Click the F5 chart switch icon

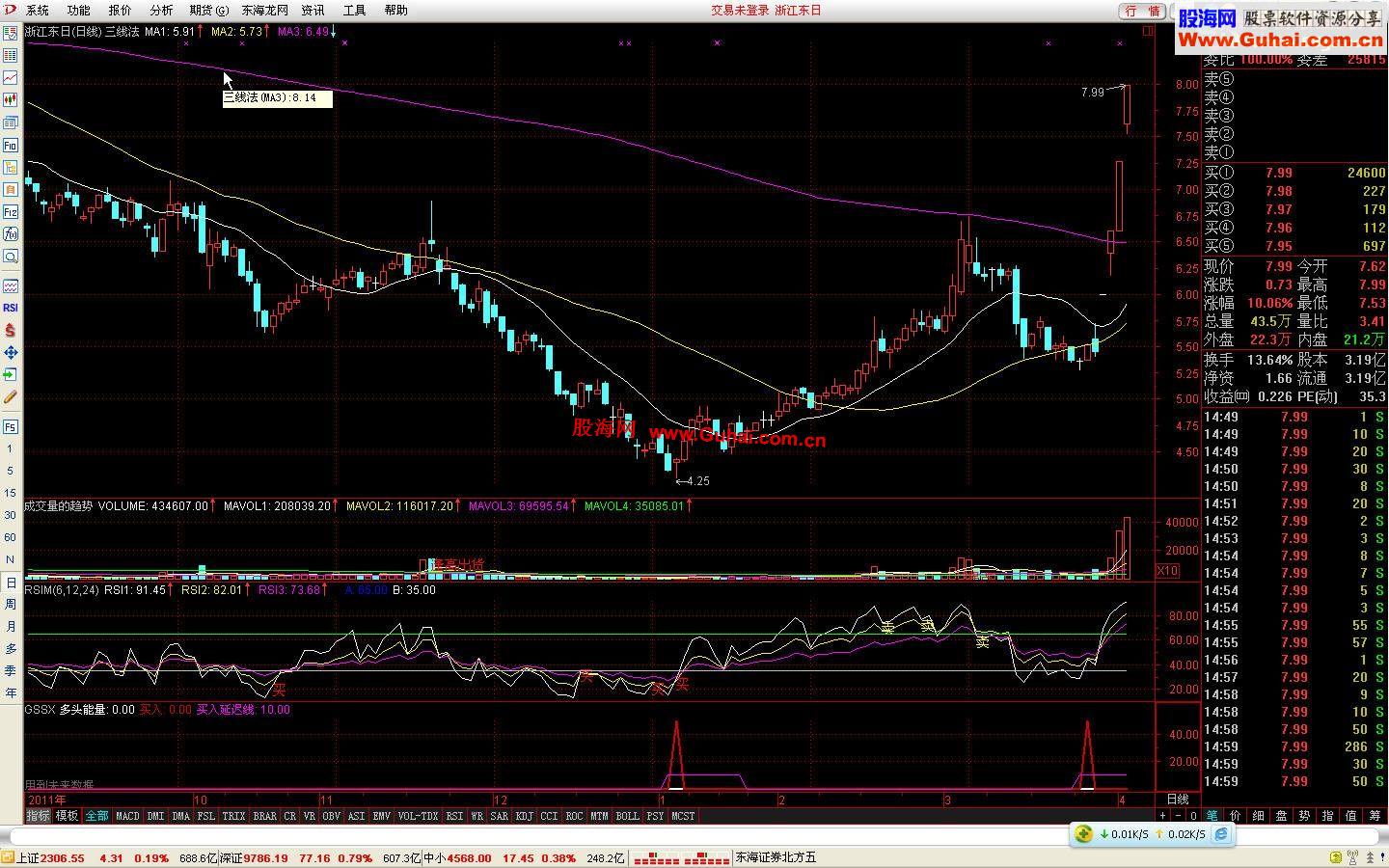pyautogui.click(x=11, y=426)
